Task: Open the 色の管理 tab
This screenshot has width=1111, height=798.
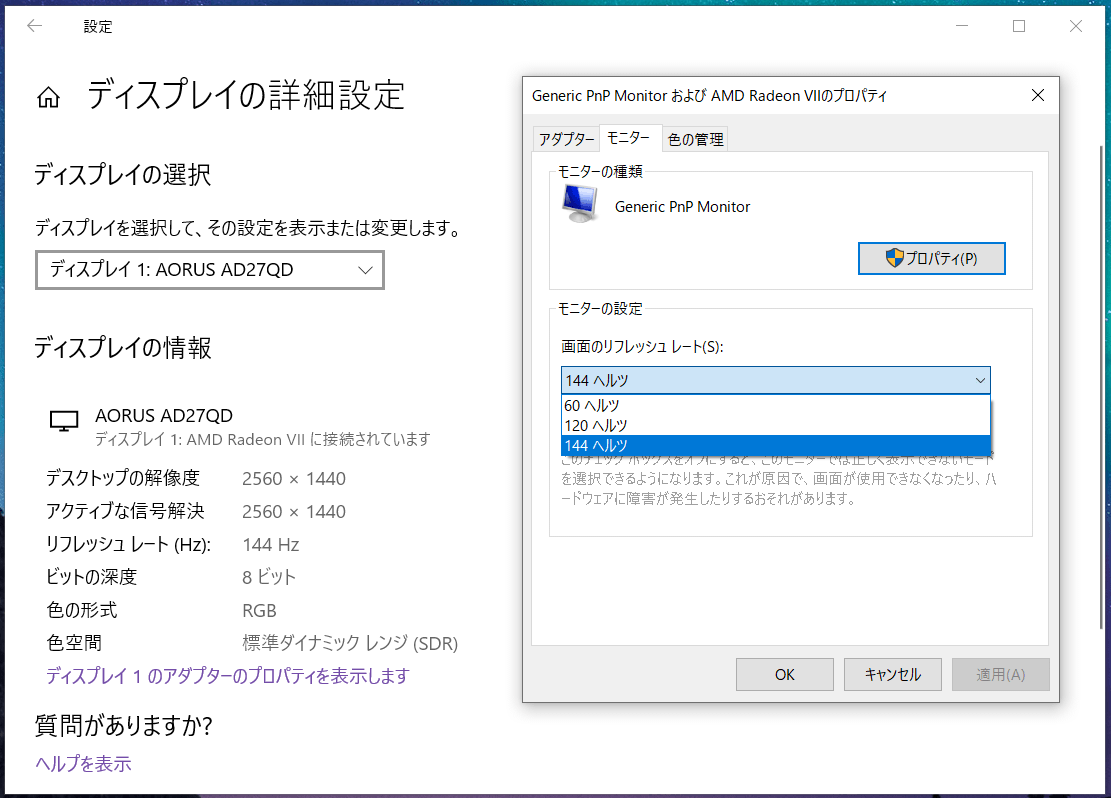Action: click(695, 139)
